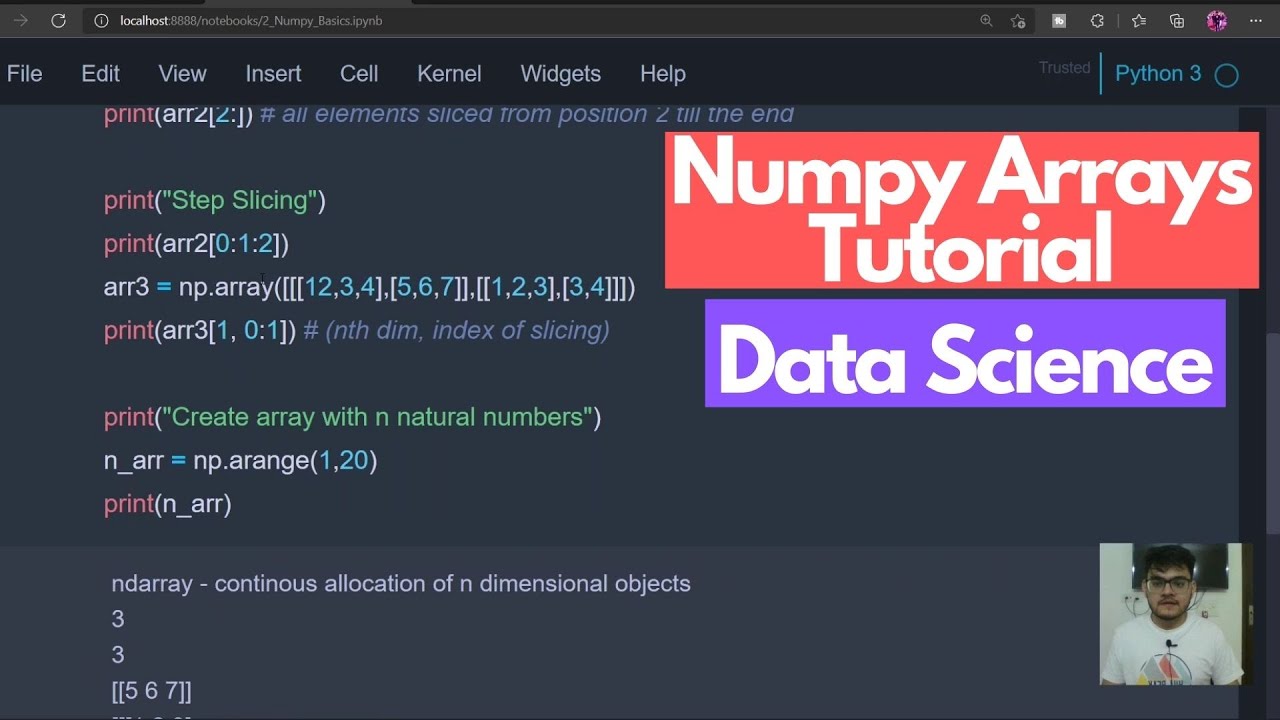Click the browser forward arrow
1280x720 pixels.
click(x=21, y=20)
